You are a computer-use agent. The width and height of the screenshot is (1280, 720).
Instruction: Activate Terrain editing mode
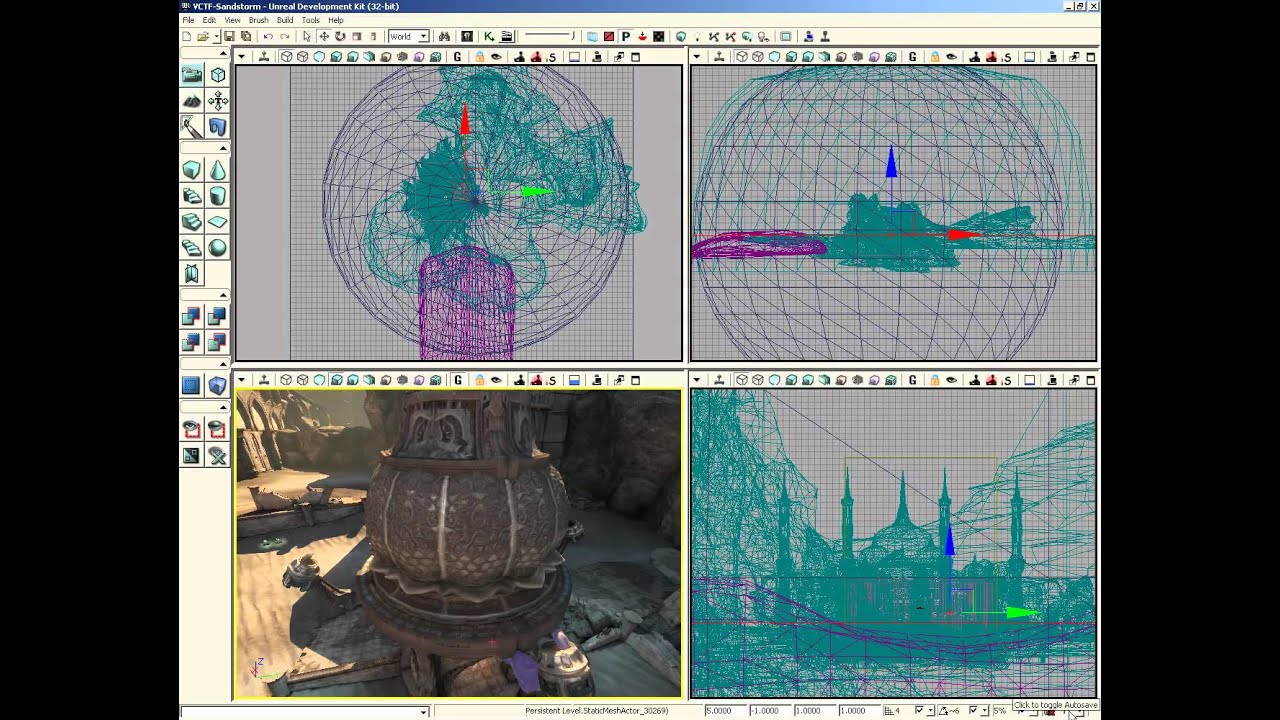pos(191,101)
